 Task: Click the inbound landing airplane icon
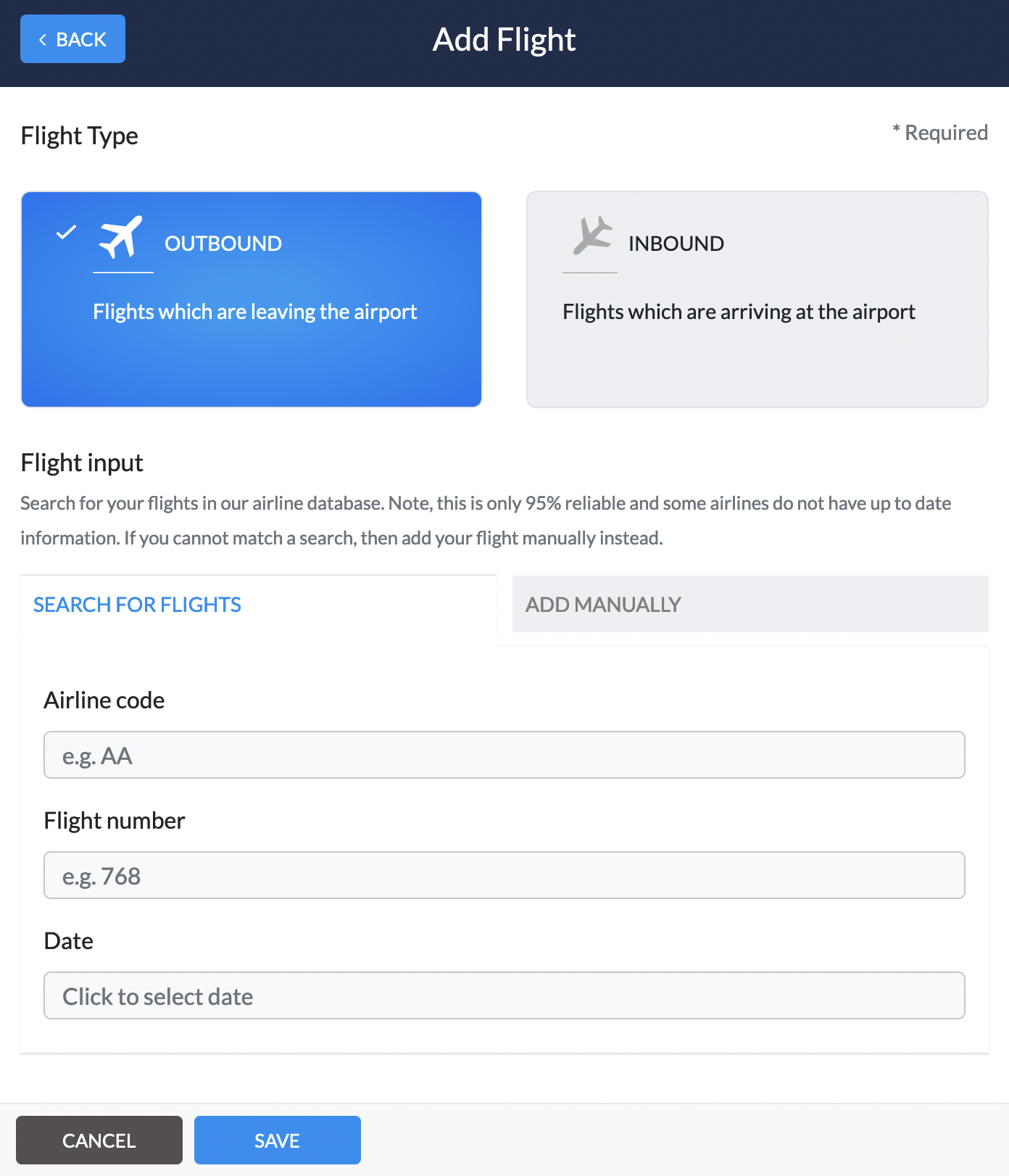(592, 235)
